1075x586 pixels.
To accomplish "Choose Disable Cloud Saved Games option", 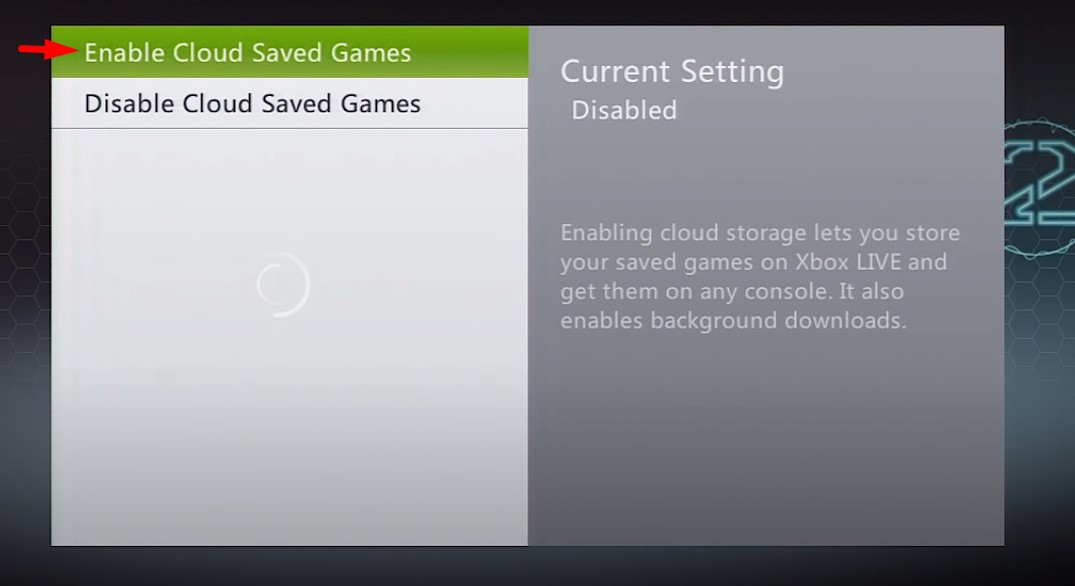I will click(289, 103).
